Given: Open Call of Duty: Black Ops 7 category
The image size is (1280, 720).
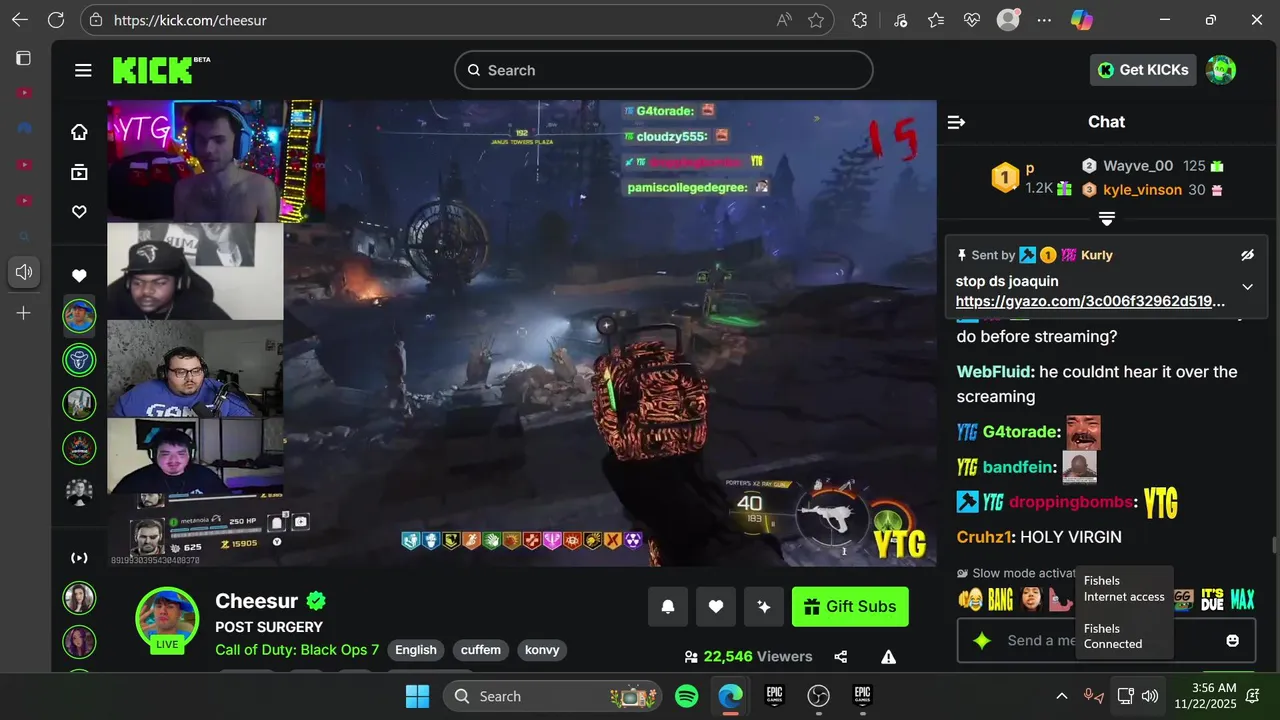Looking at the screenshot, I should coord(297,650).
